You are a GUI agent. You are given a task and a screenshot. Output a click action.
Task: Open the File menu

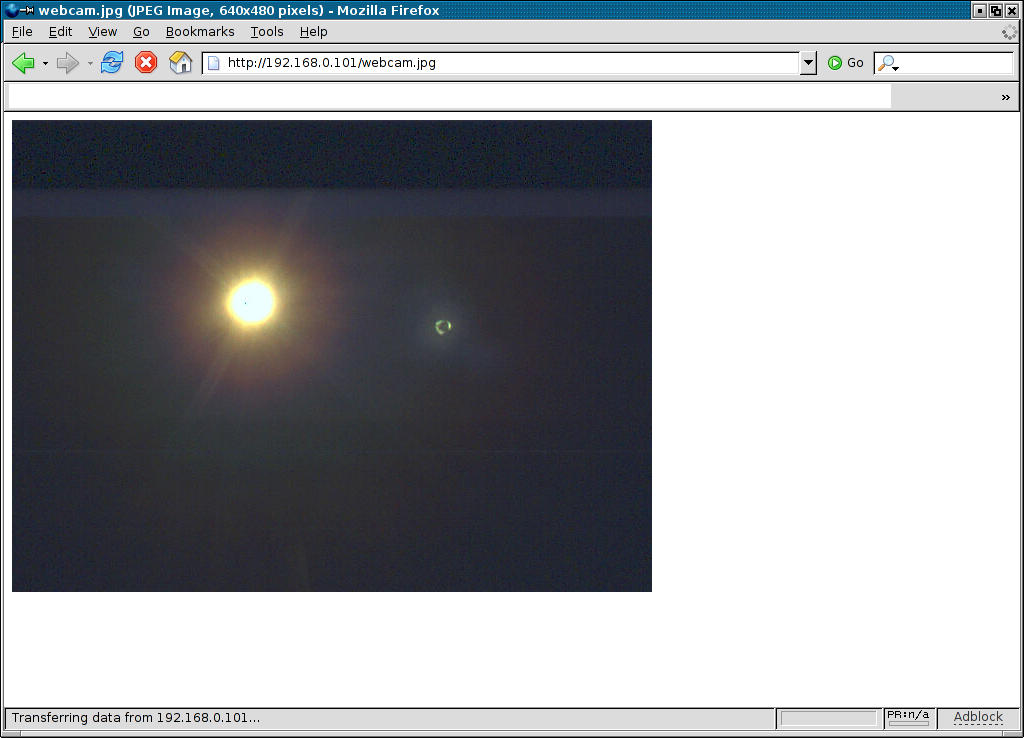pyautogui.click(x=22, y=31)
